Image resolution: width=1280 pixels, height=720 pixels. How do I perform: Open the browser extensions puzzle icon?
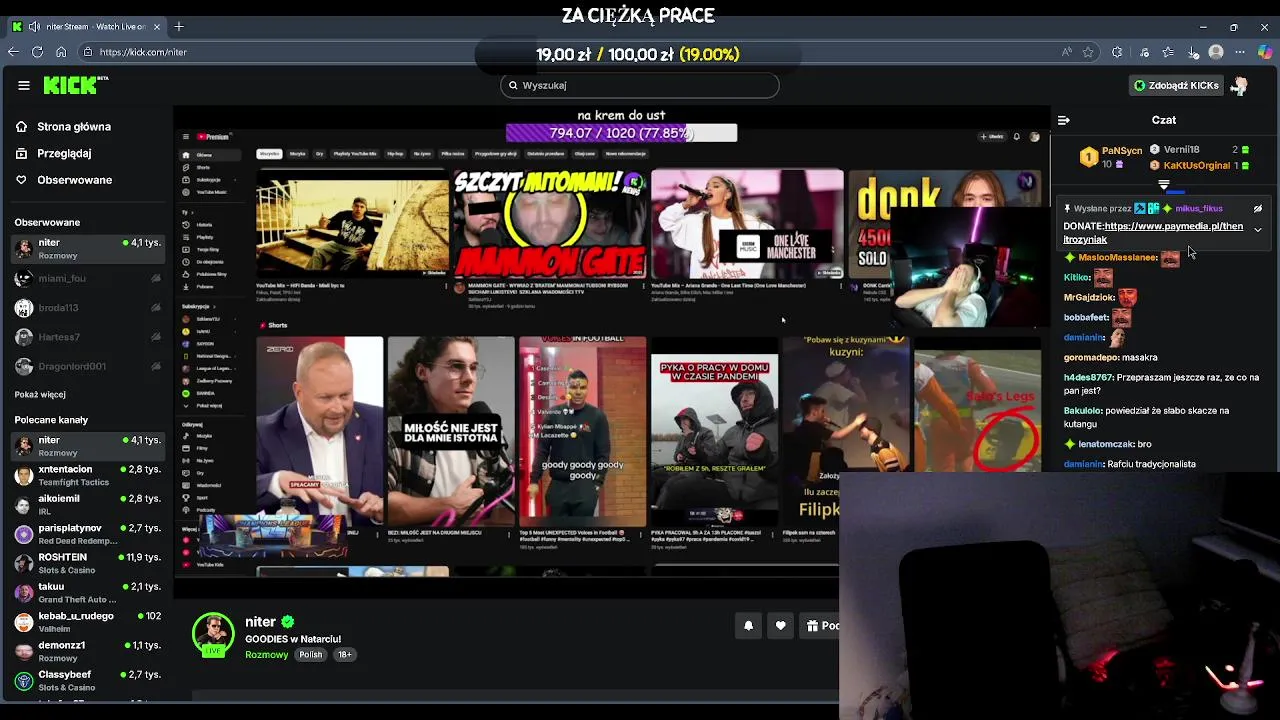(1117, 52)
